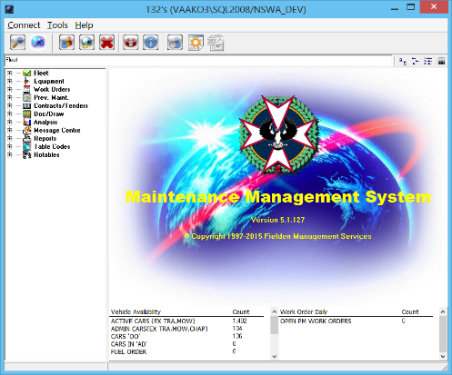
Task: Click the Vehicle Availability list down arrow
Action: tap(274, 356)
